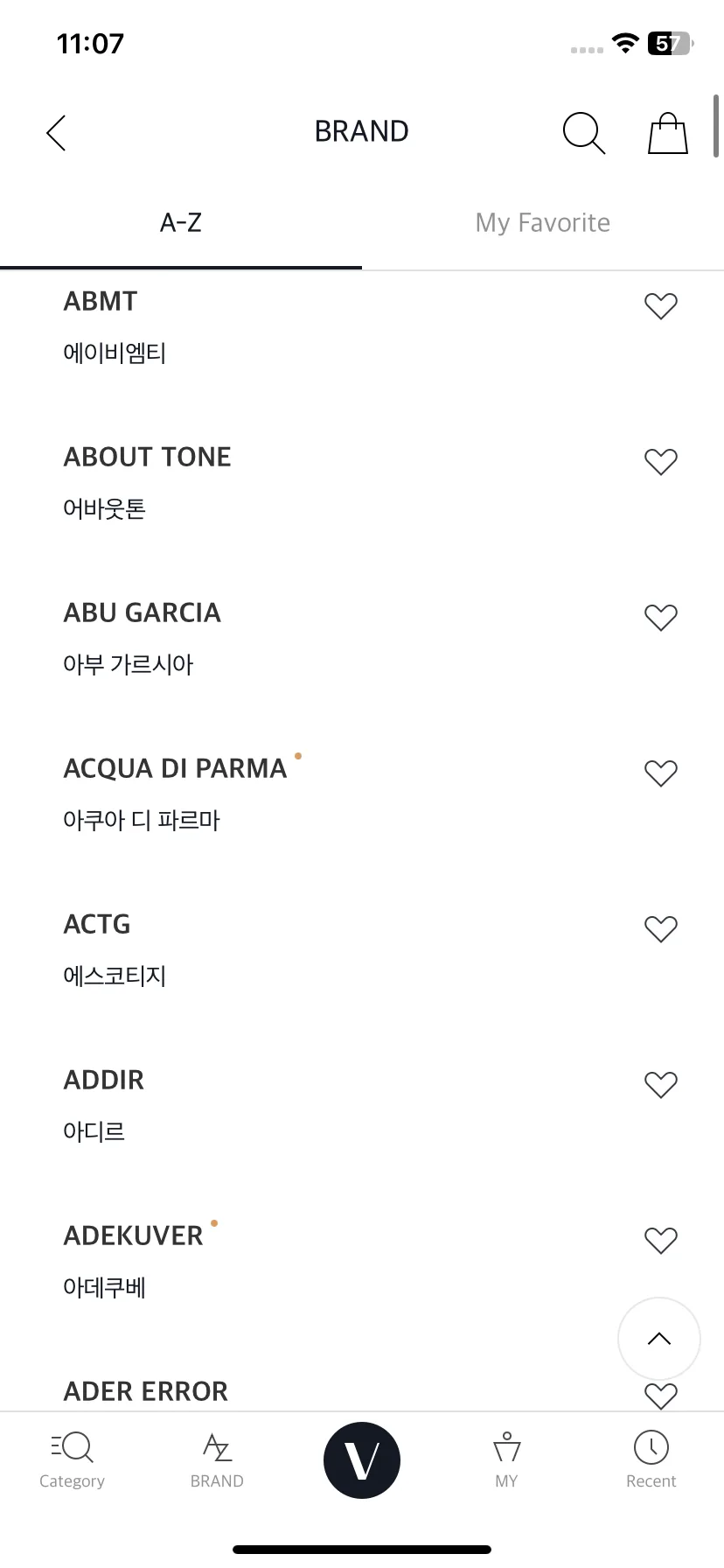Open the MY page icon
Viewport: 724px width, 1568px height.
506,1460
